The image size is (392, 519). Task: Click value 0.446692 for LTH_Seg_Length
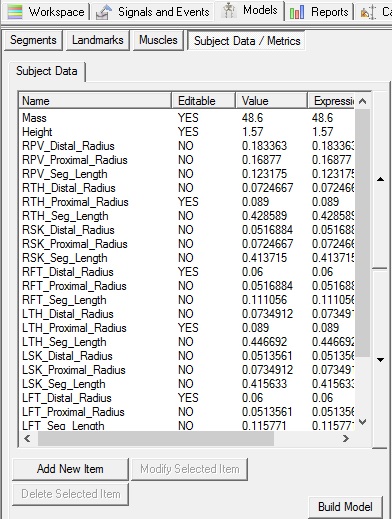coord(264,342)
